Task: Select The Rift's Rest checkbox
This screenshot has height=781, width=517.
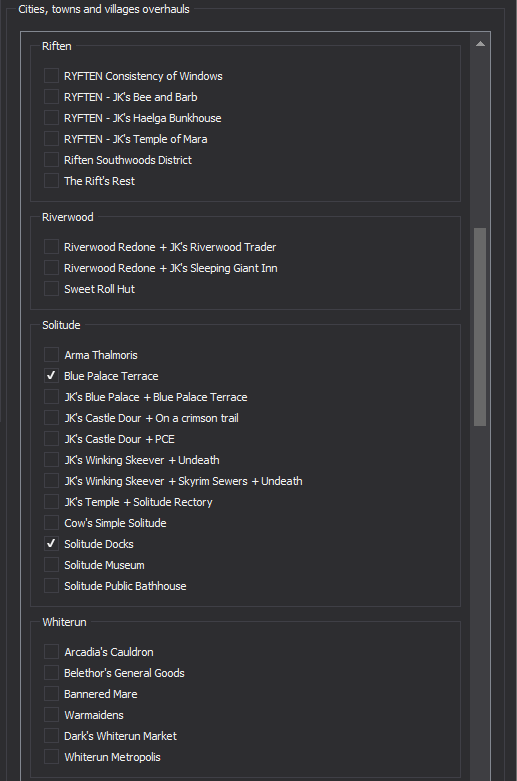Action: pos(51,180)
